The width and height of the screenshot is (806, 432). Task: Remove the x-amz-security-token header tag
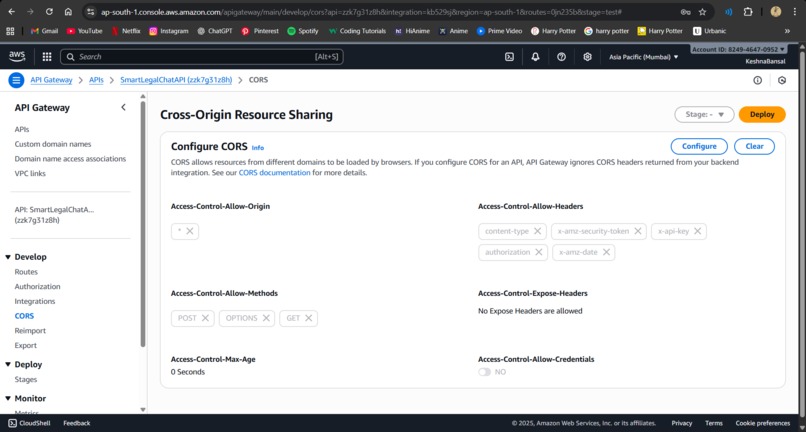pyautogui.click(x=637, y=231)
